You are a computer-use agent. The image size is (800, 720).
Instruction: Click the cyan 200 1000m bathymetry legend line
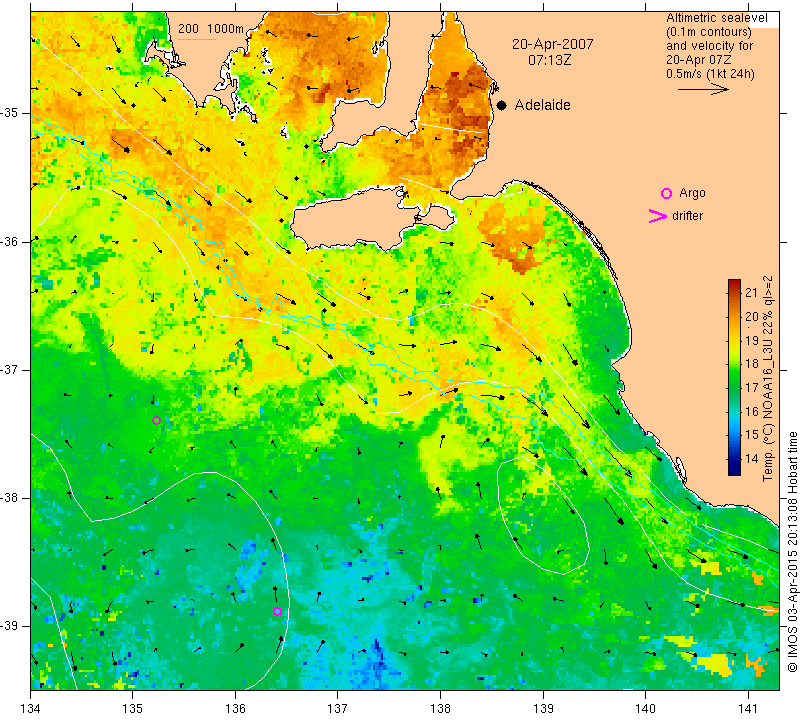tap(197, 39)
